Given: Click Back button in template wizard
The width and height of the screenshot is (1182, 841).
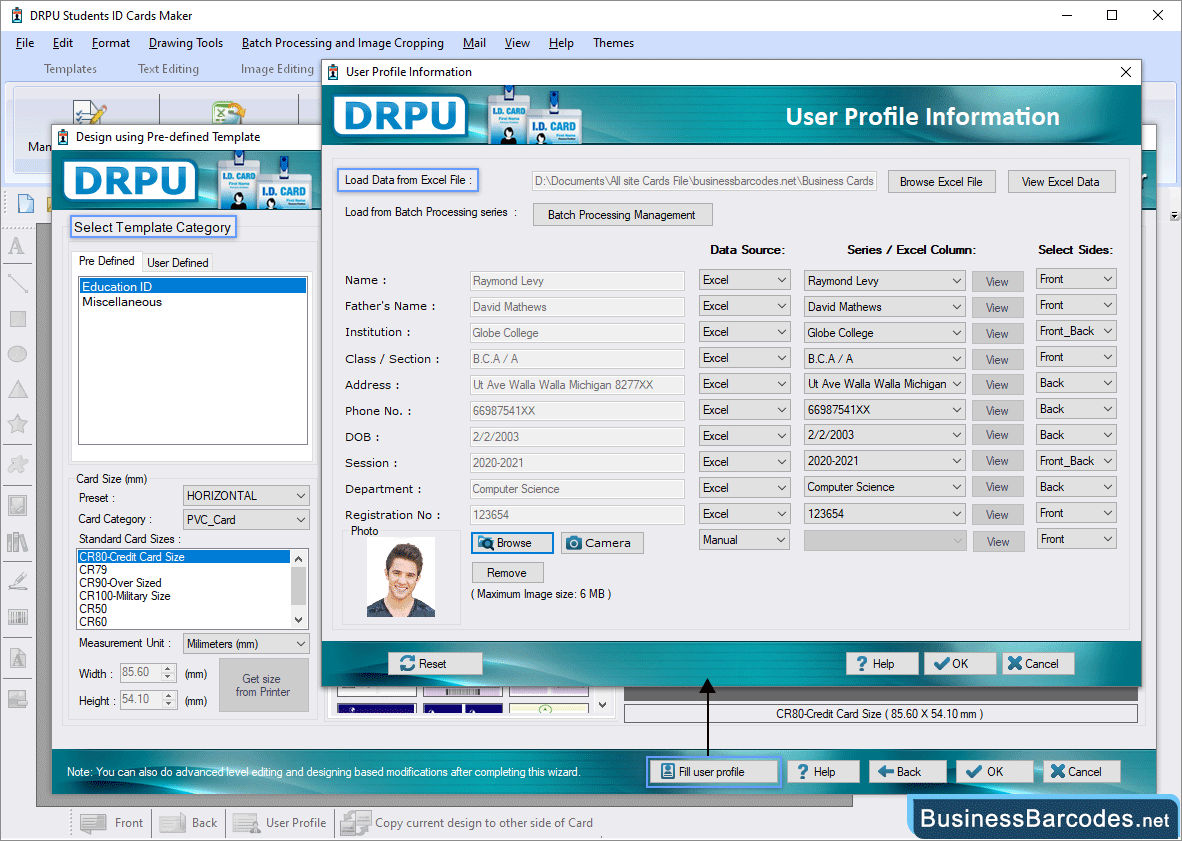Looking at the screenshot, I should [x=908, y=772].
